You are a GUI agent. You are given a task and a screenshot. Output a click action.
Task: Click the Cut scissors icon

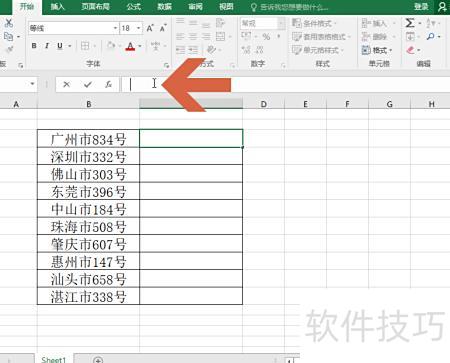pyautogui.click(x=9, y=23)
